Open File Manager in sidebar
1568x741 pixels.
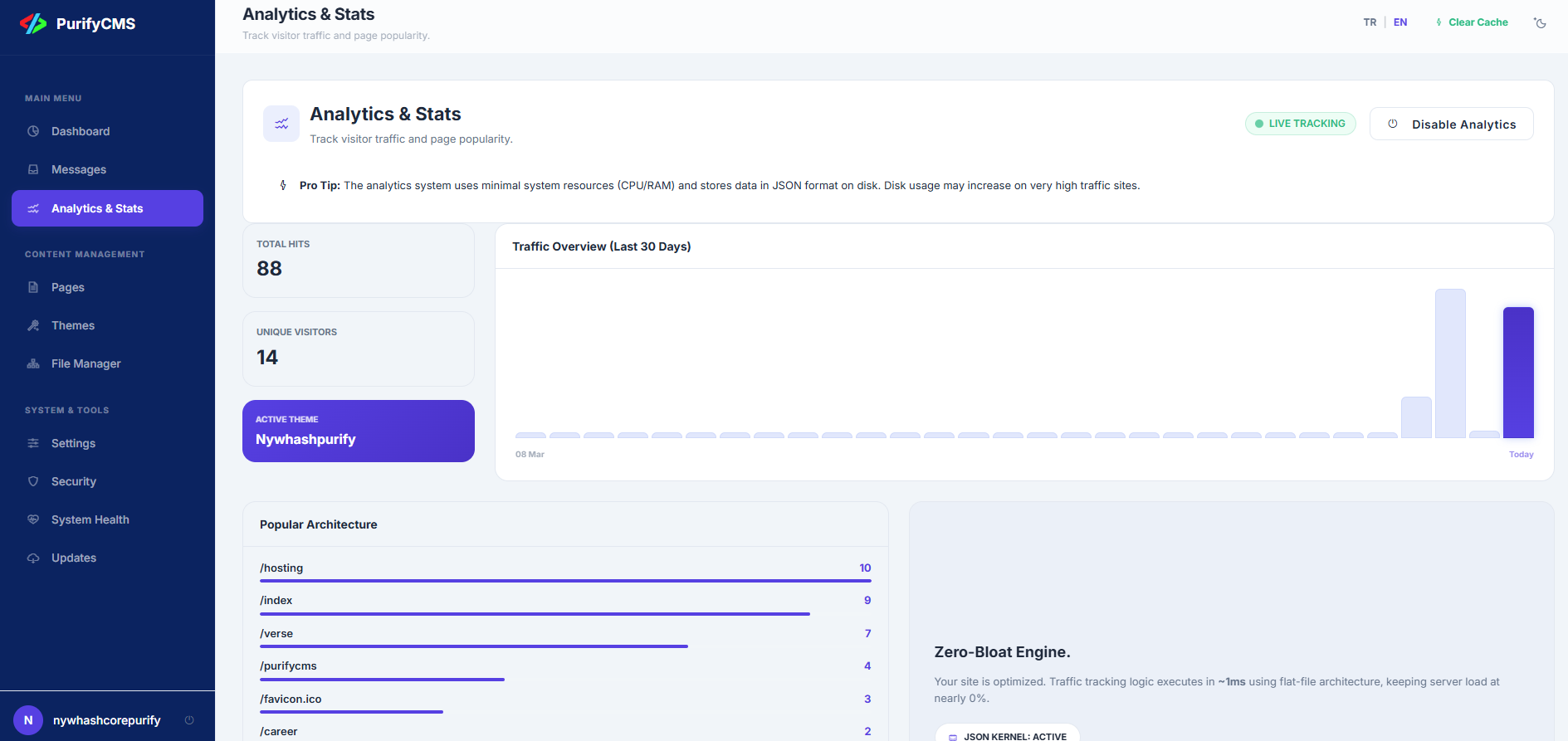tap(85, 363)
